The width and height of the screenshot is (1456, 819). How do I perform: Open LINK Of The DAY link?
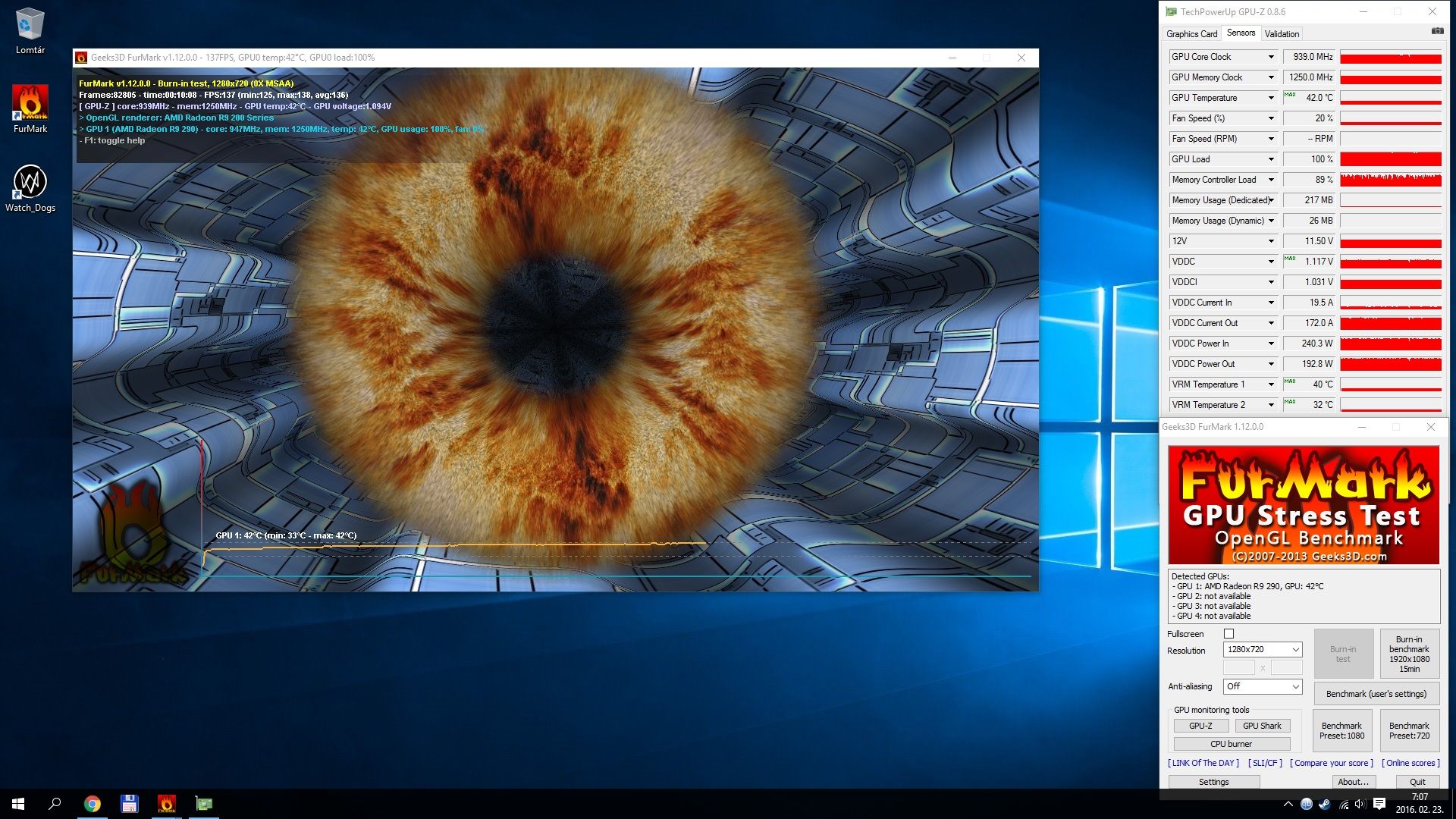(x=1203, y=763)
